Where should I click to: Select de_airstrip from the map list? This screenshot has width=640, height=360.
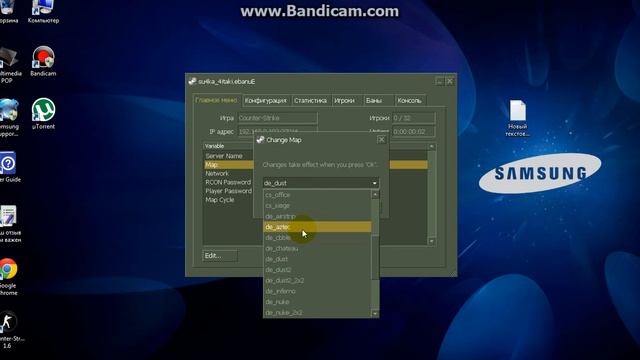(317, 216)
